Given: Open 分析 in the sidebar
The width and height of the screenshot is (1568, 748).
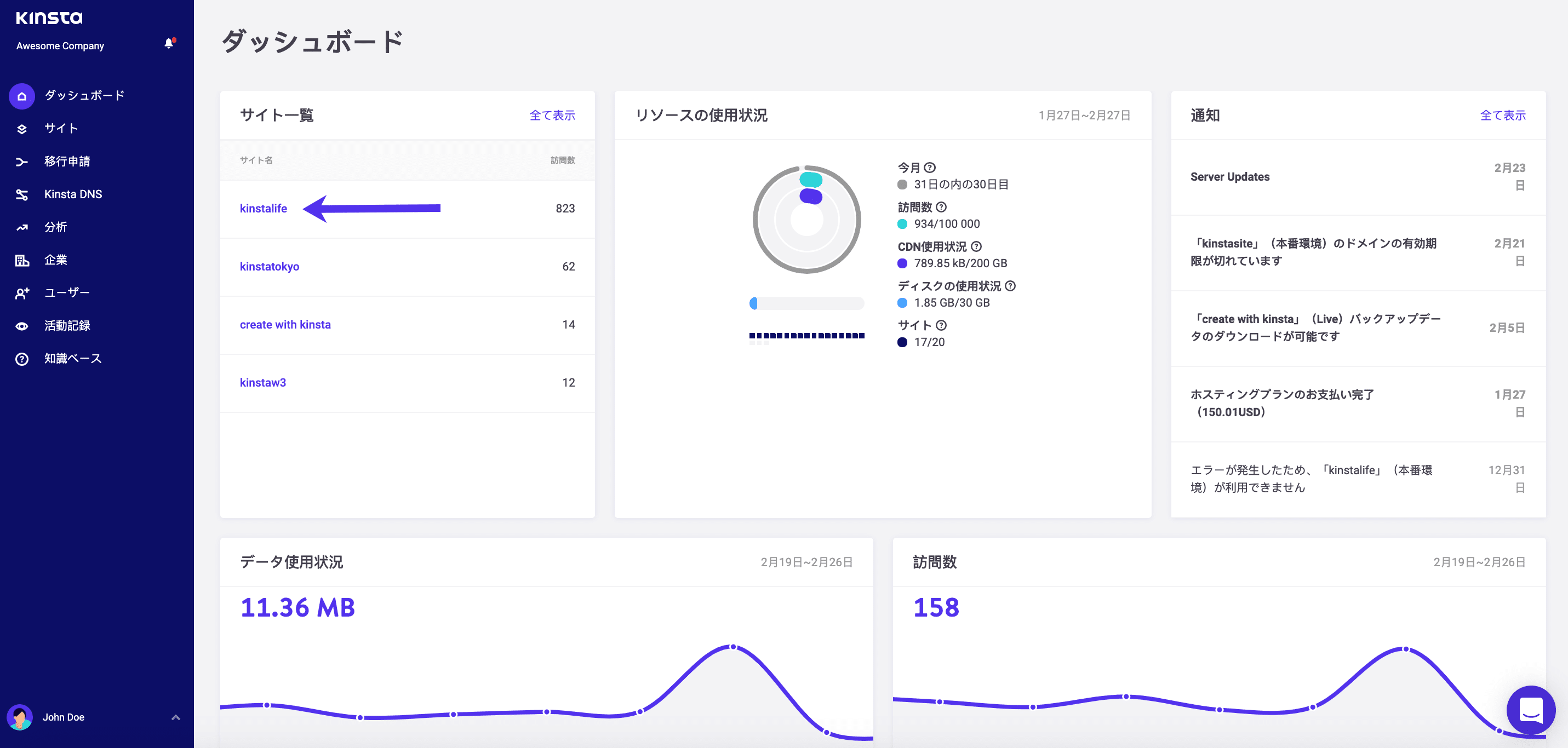Looking at the screenshot, I should (x=55, y=227).
